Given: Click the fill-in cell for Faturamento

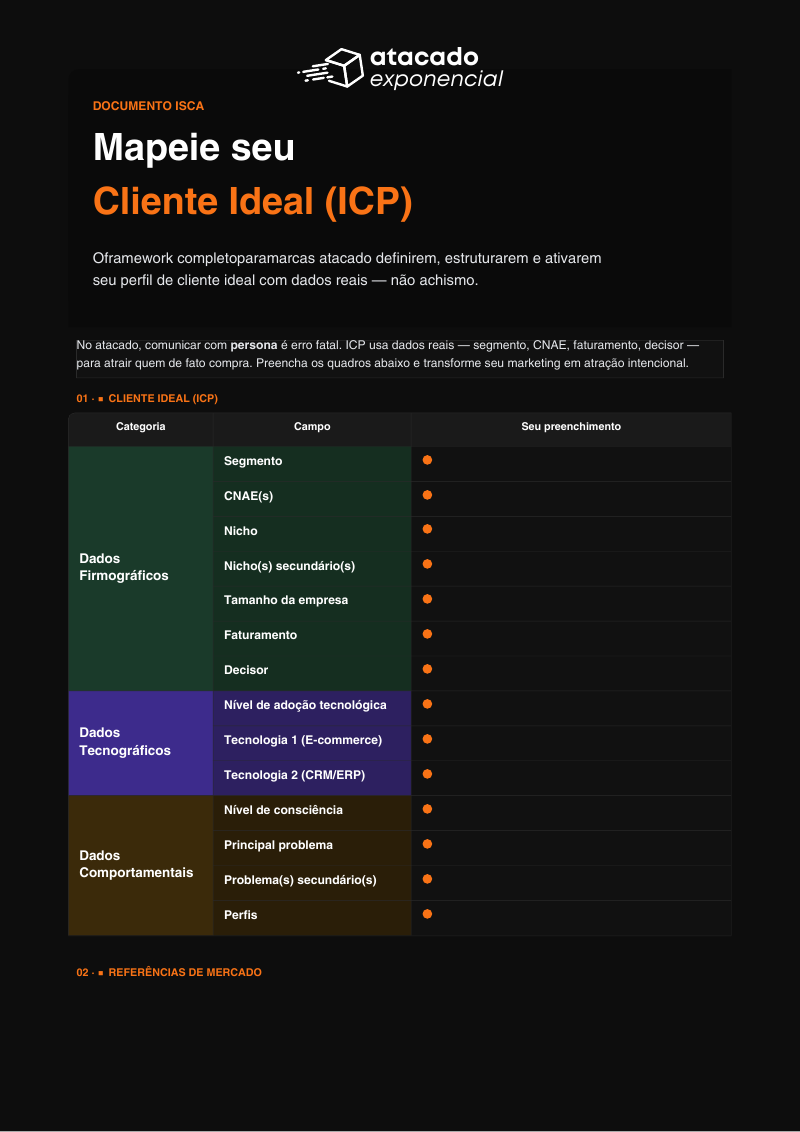Looking at the screenshot, I should click(x=571, y=639).
